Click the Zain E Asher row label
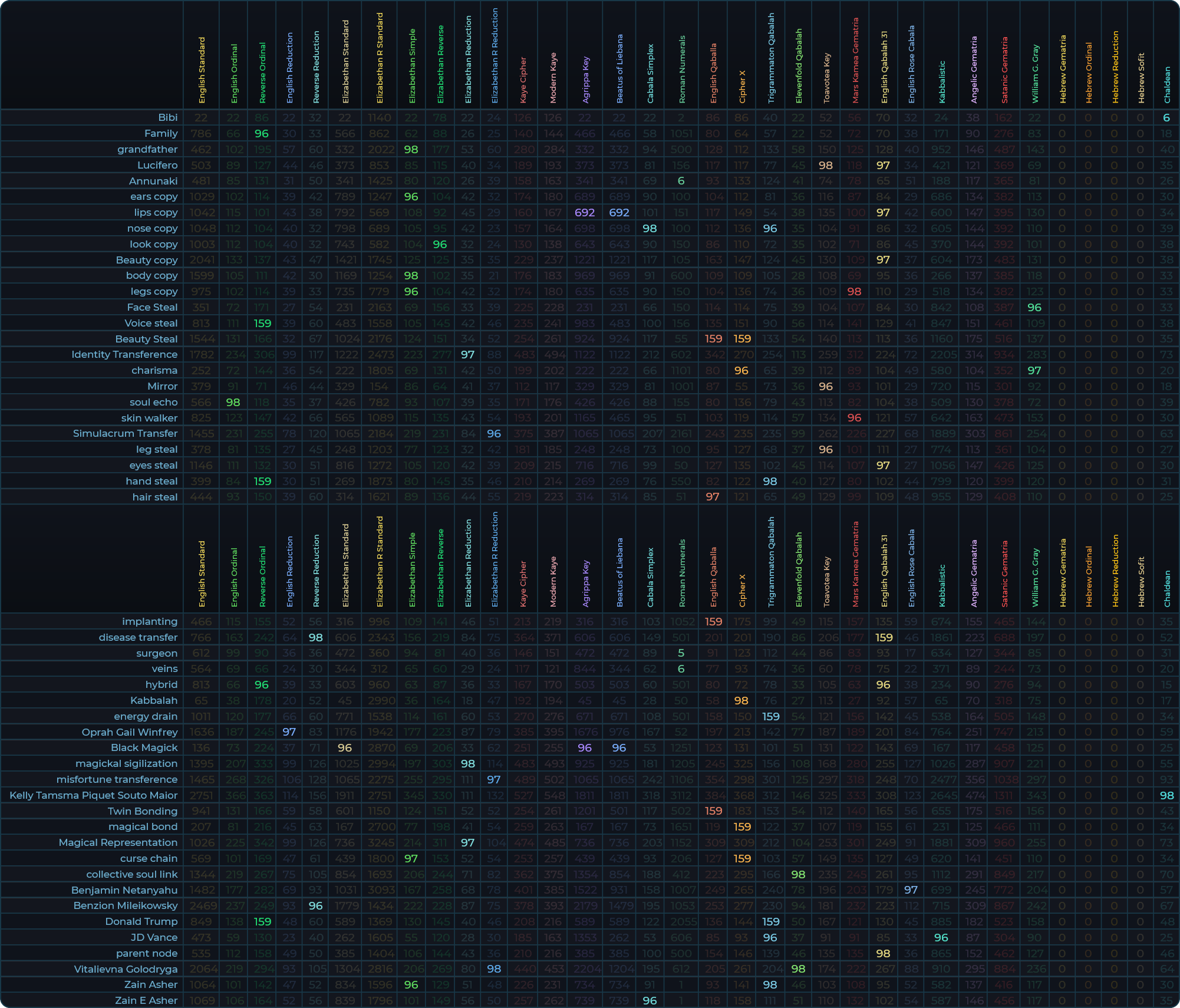Screen dimensions: 1180x1008 pos(146,1000)
